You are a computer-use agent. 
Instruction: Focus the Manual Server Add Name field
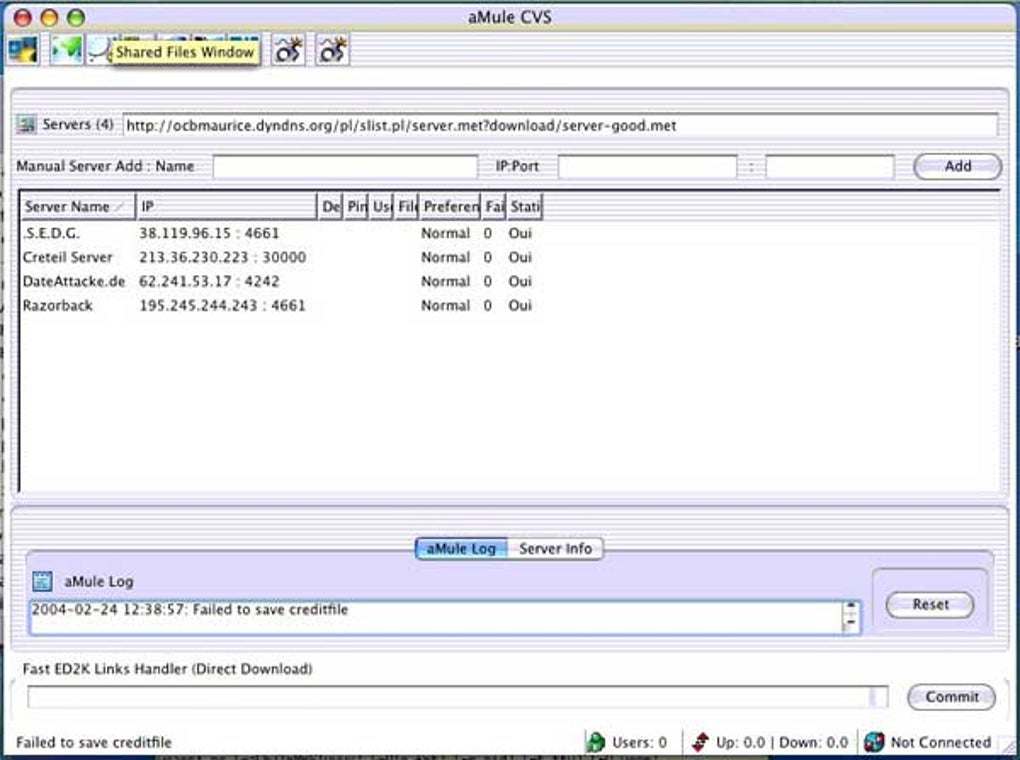[345, 166]
